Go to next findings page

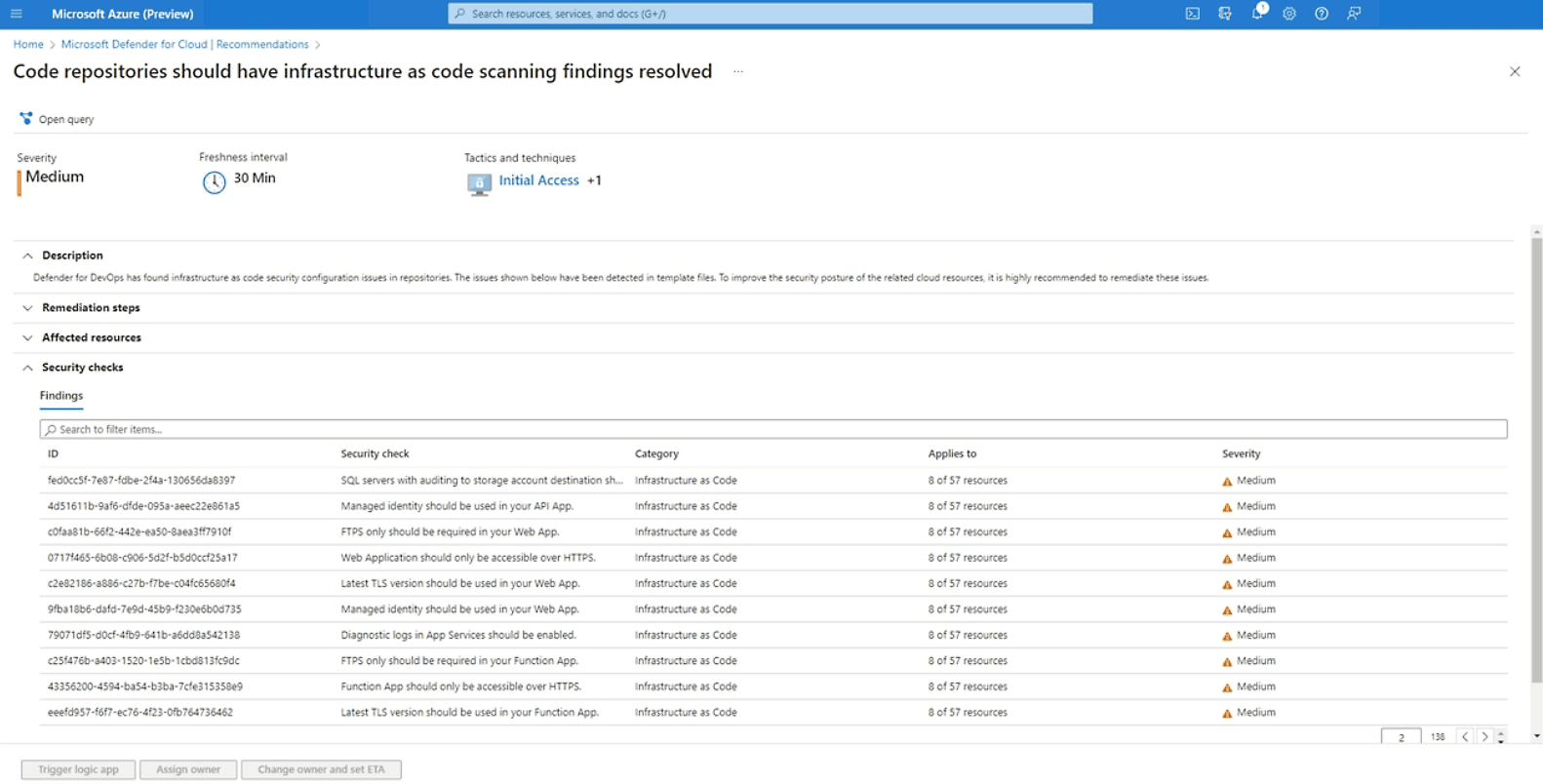[1484, 737]
